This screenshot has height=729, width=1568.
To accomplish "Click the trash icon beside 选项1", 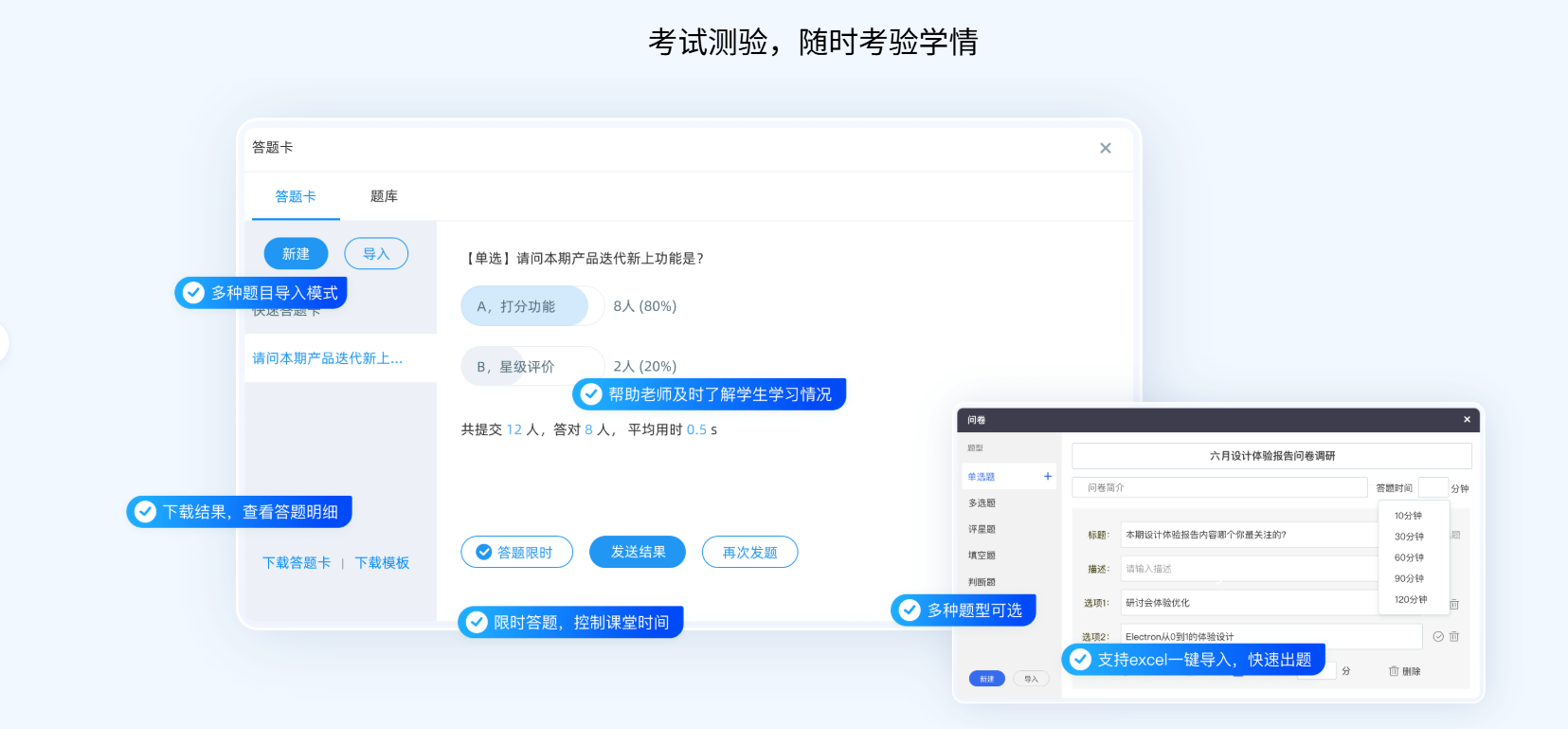I will (x=1454, y=604).
